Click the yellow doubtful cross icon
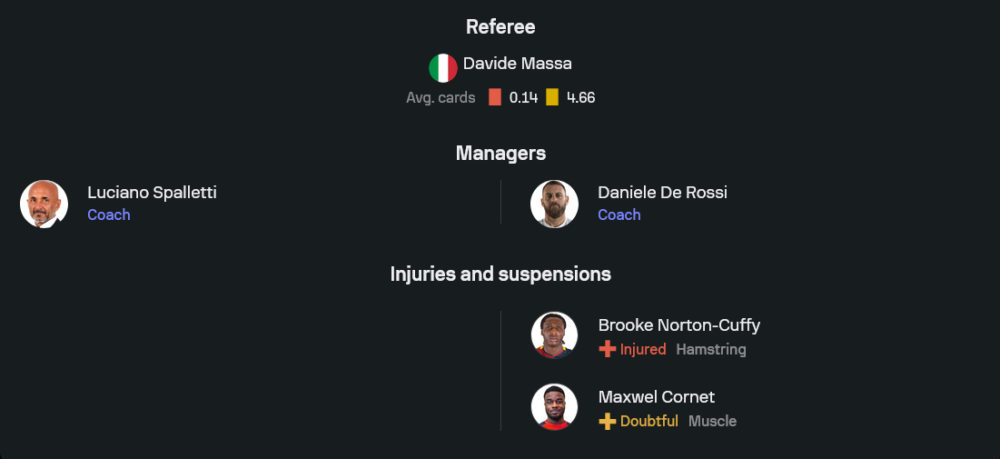Screen dimensions: 1000x459 (607, 421)
